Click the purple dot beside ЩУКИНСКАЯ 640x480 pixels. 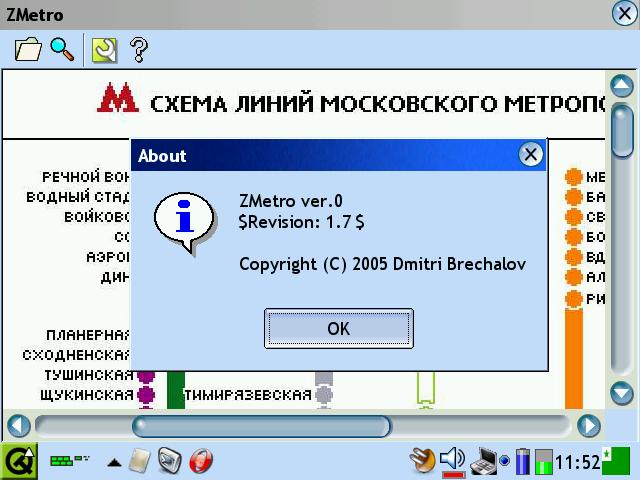click(146, 395)
